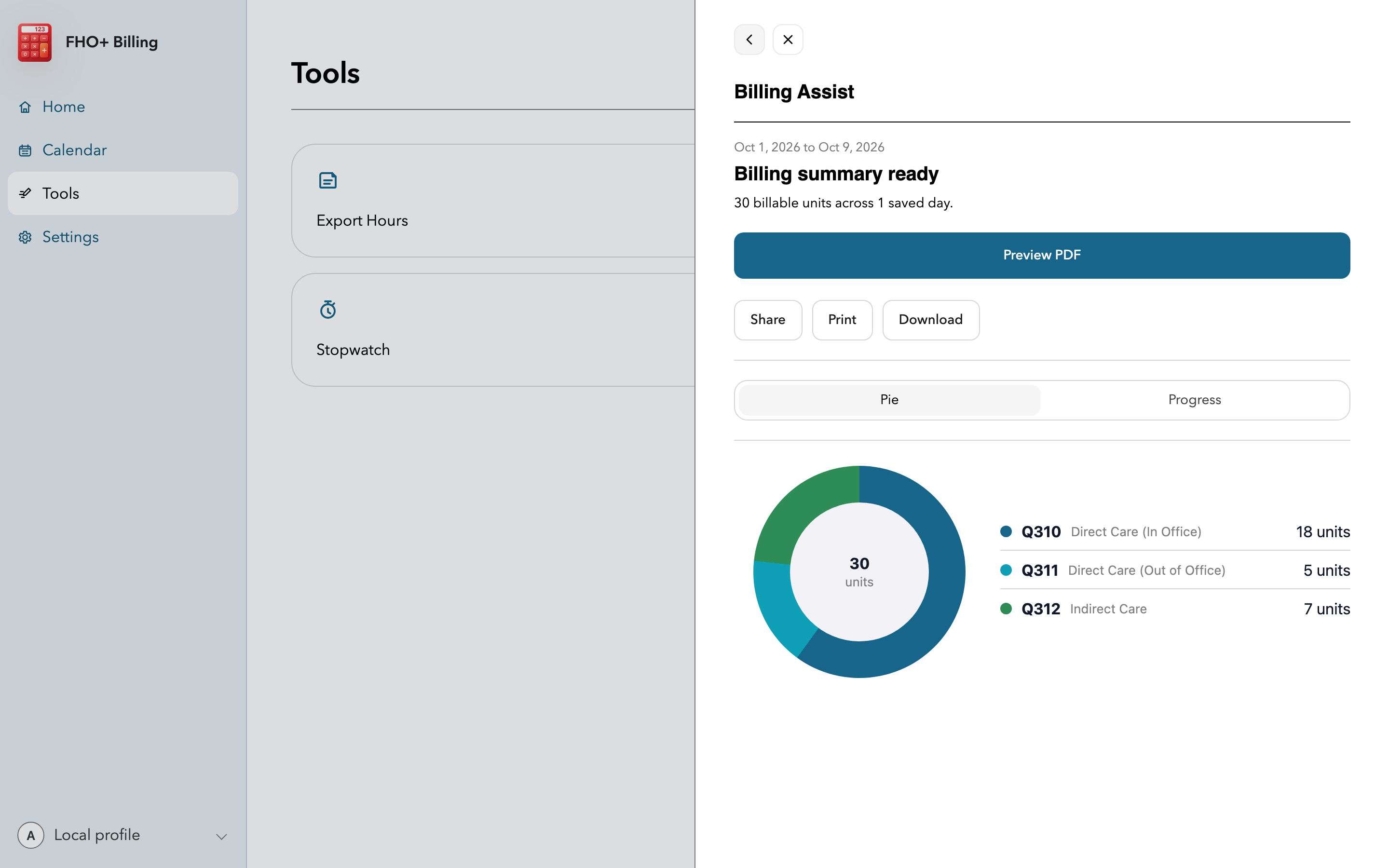The width and height of the screenshot is (1389, 868).
Task: Click the Local profile avatar icon
Action: [x=30, y=835]
